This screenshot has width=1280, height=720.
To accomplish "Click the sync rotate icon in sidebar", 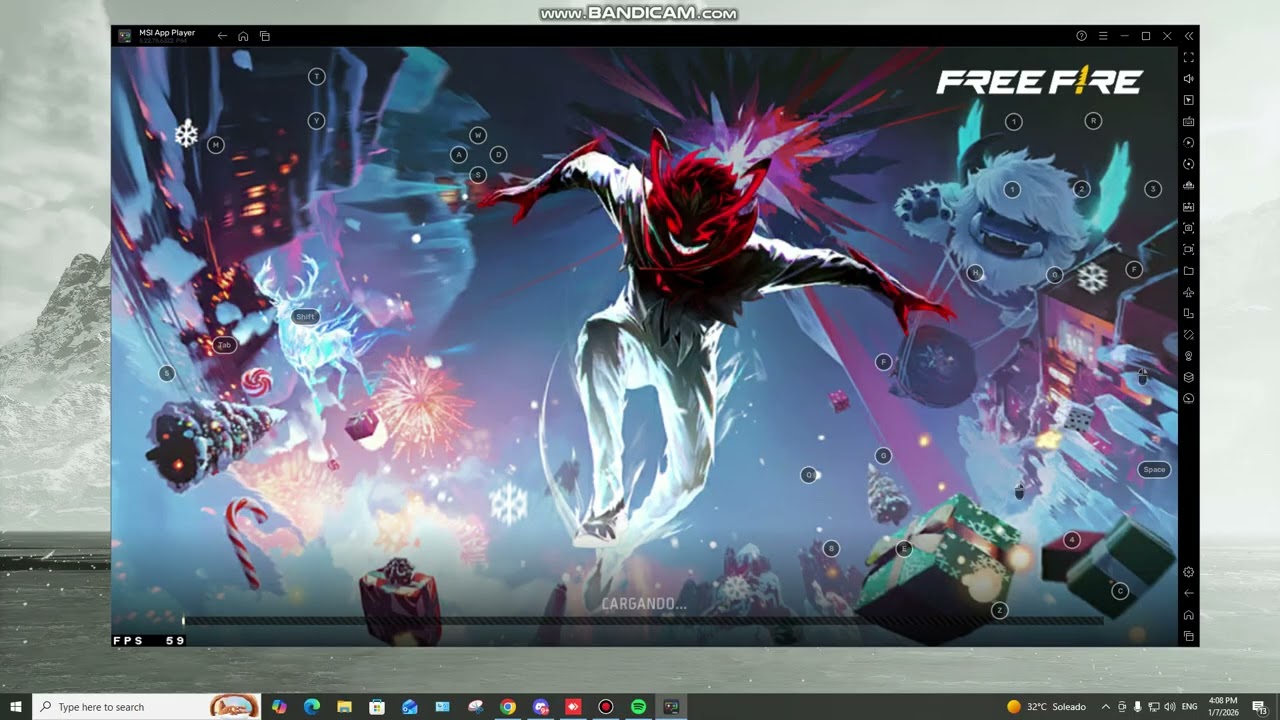I will point(1189,164).
